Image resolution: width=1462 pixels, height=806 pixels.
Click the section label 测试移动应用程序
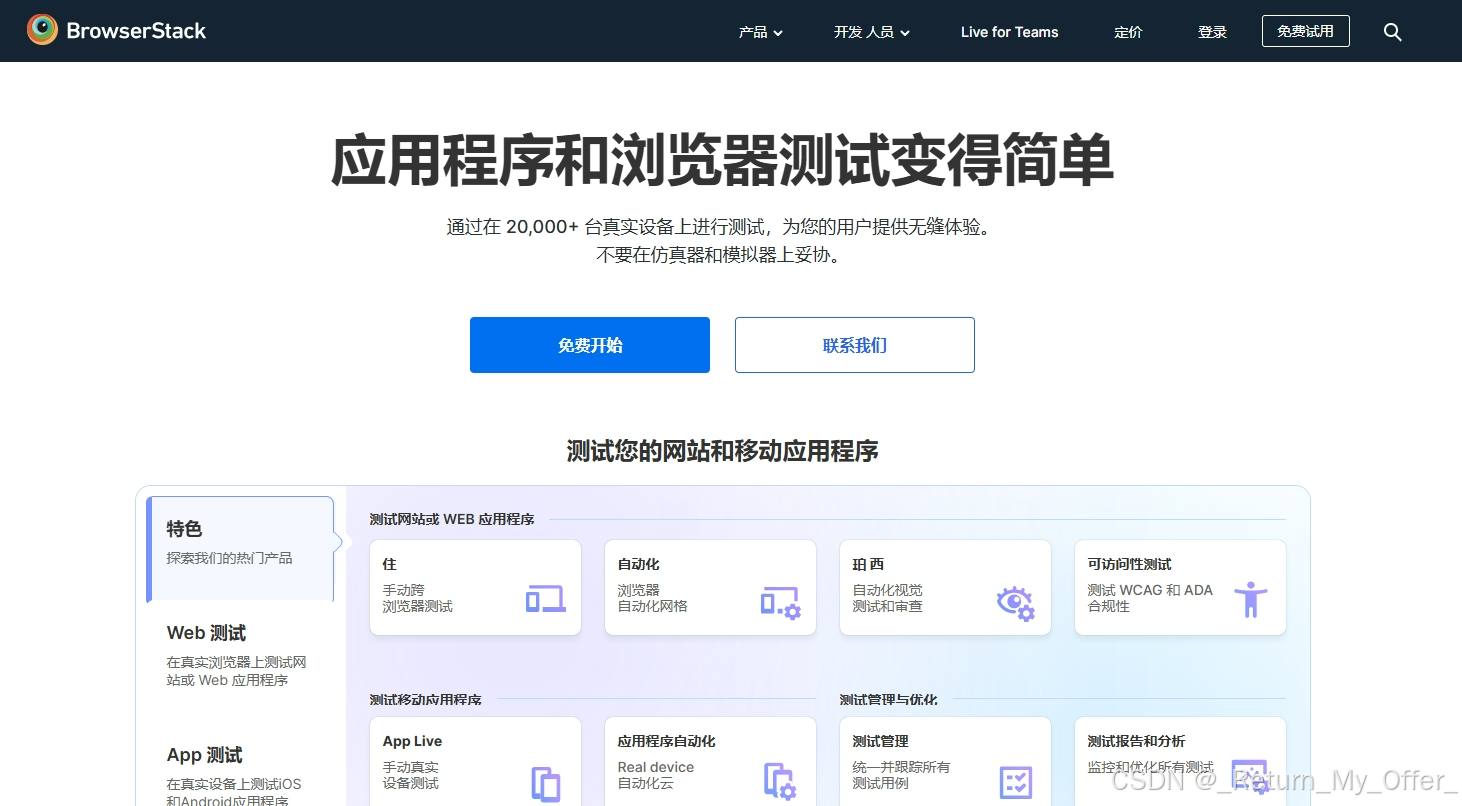point(426,699)
